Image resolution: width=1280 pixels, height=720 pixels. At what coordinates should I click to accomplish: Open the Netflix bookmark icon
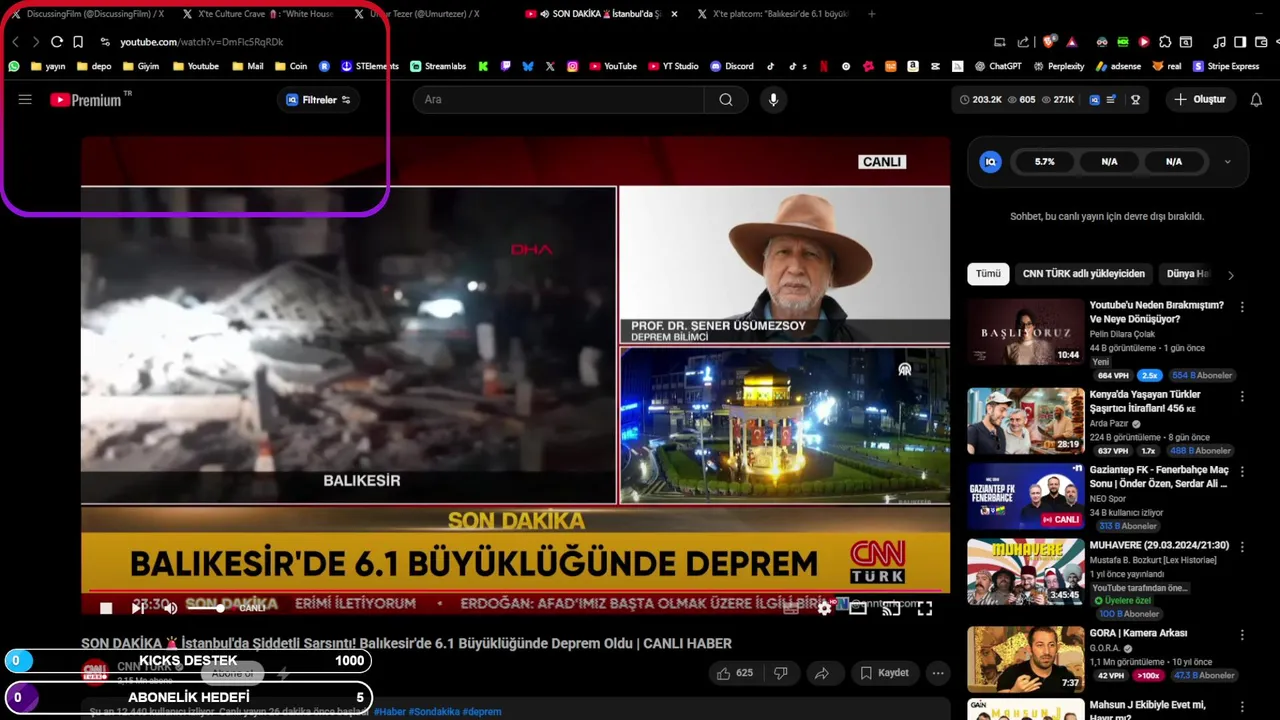(823, 66)
